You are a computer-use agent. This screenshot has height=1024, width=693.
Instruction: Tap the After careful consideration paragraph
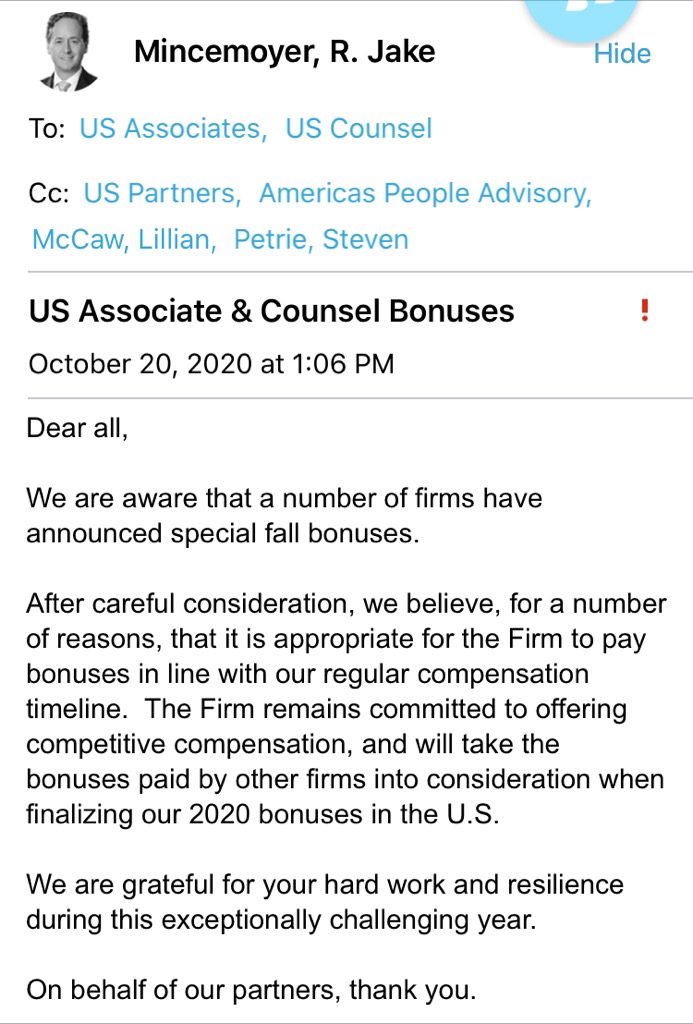[346, 709]
